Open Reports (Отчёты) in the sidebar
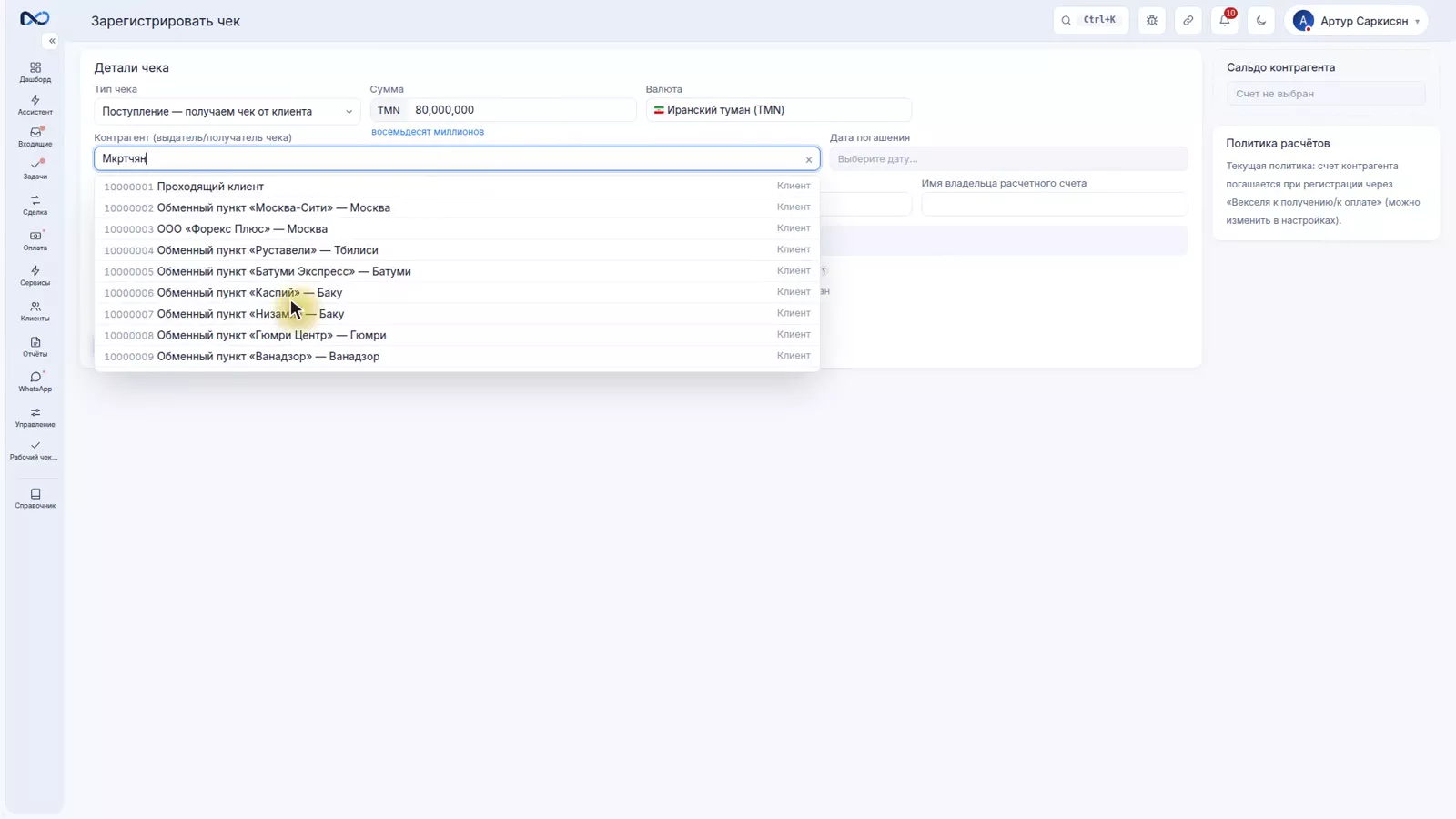This screenshot has height=819, width=1456. coord(35,347)
